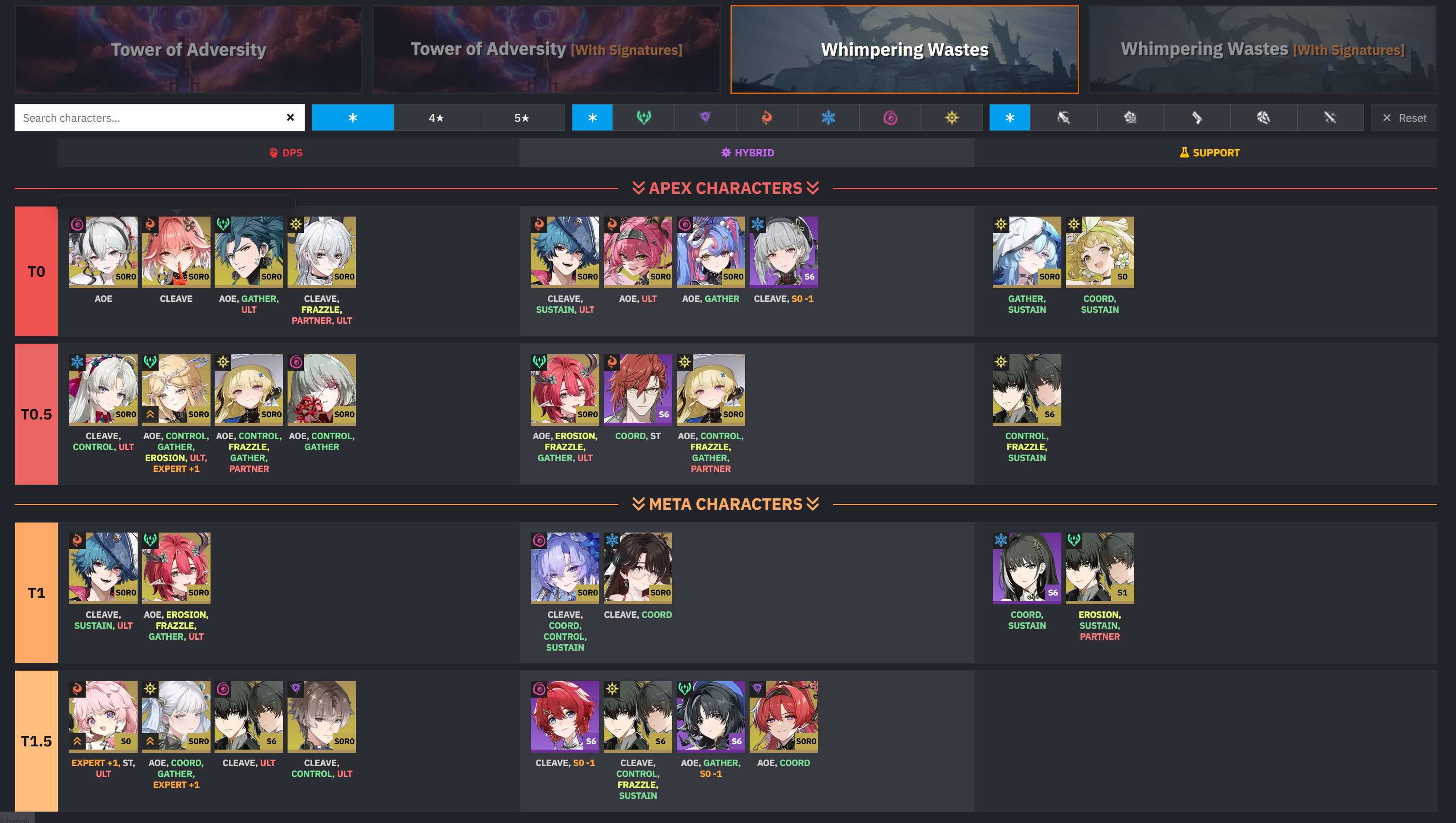This screenshot has height=823, width=1456.
Task: Select the all-rarities asterisk filter
Action: 353,118
